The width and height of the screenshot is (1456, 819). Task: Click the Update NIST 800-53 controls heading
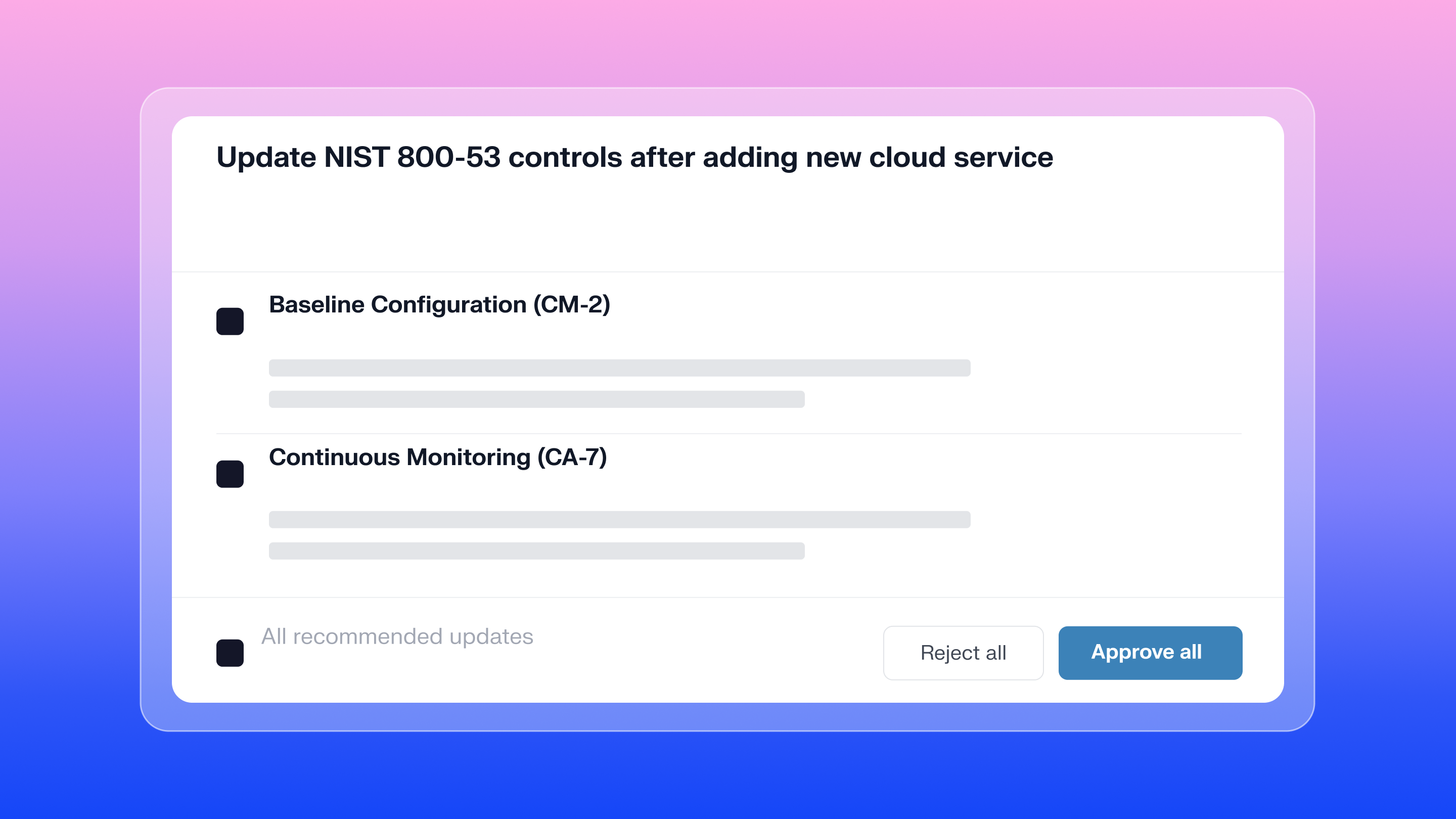(x=634, y=157)
